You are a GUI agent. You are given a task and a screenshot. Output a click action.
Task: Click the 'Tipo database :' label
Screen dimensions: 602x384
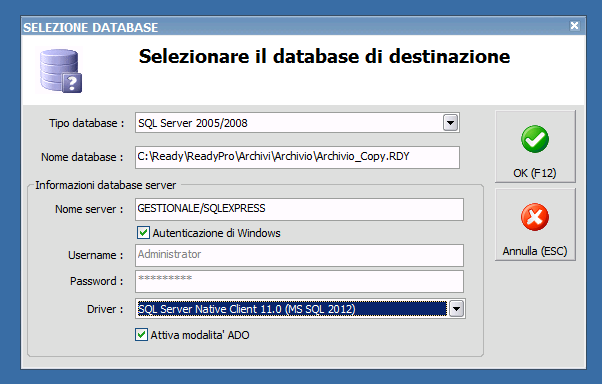coord(87,123)
